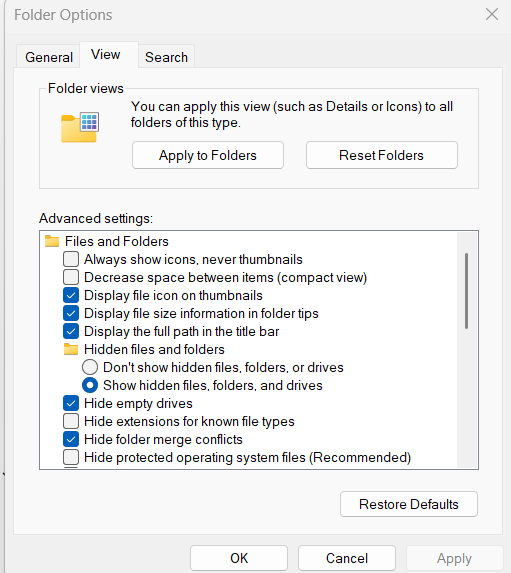This screenshot has width=511, height=573.
Task: Enable Decrease space between items checkbox
Action: point(71,277)
